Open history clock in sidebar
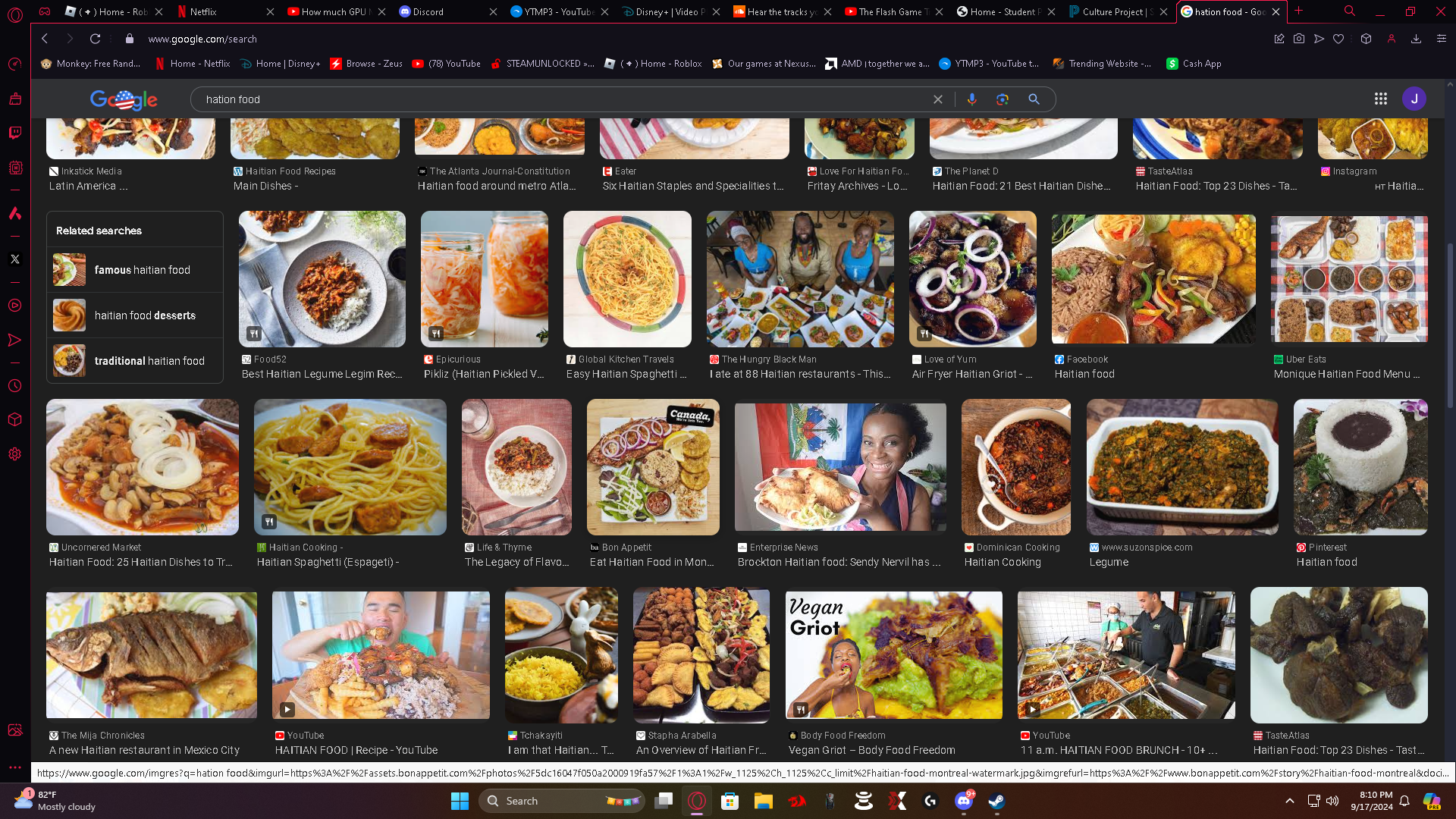The image size is (1456, 819). pos(14,386)
